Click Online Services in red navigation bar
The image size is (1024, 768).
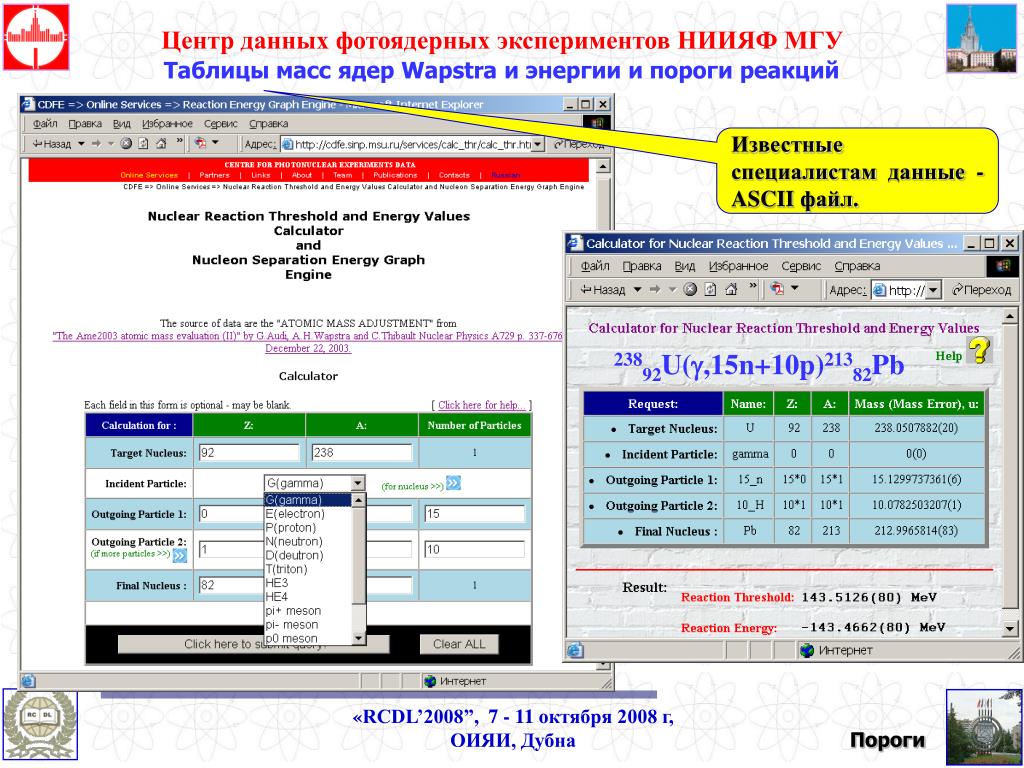click(149, 175)
